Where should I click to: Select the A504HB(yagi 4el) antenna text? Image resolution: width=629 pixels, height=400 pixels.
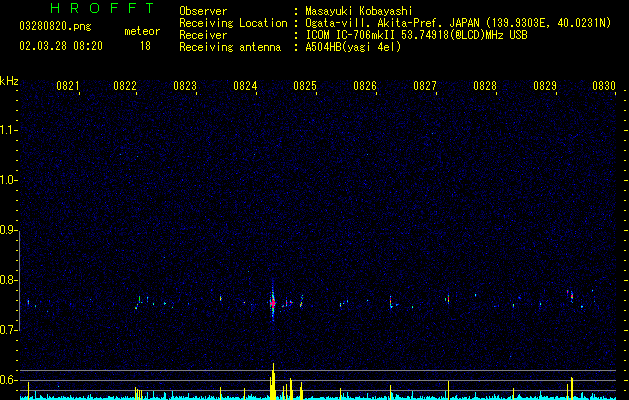click(x=353, y=47)
